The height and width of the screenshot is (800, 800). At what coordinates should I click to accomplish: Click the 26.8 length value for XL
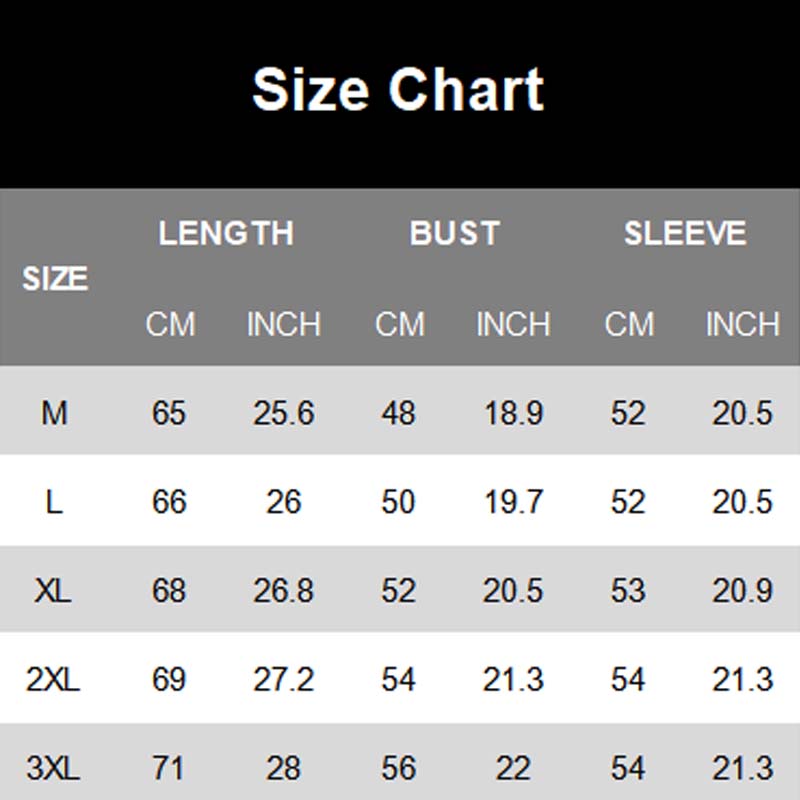pos(284,590)
